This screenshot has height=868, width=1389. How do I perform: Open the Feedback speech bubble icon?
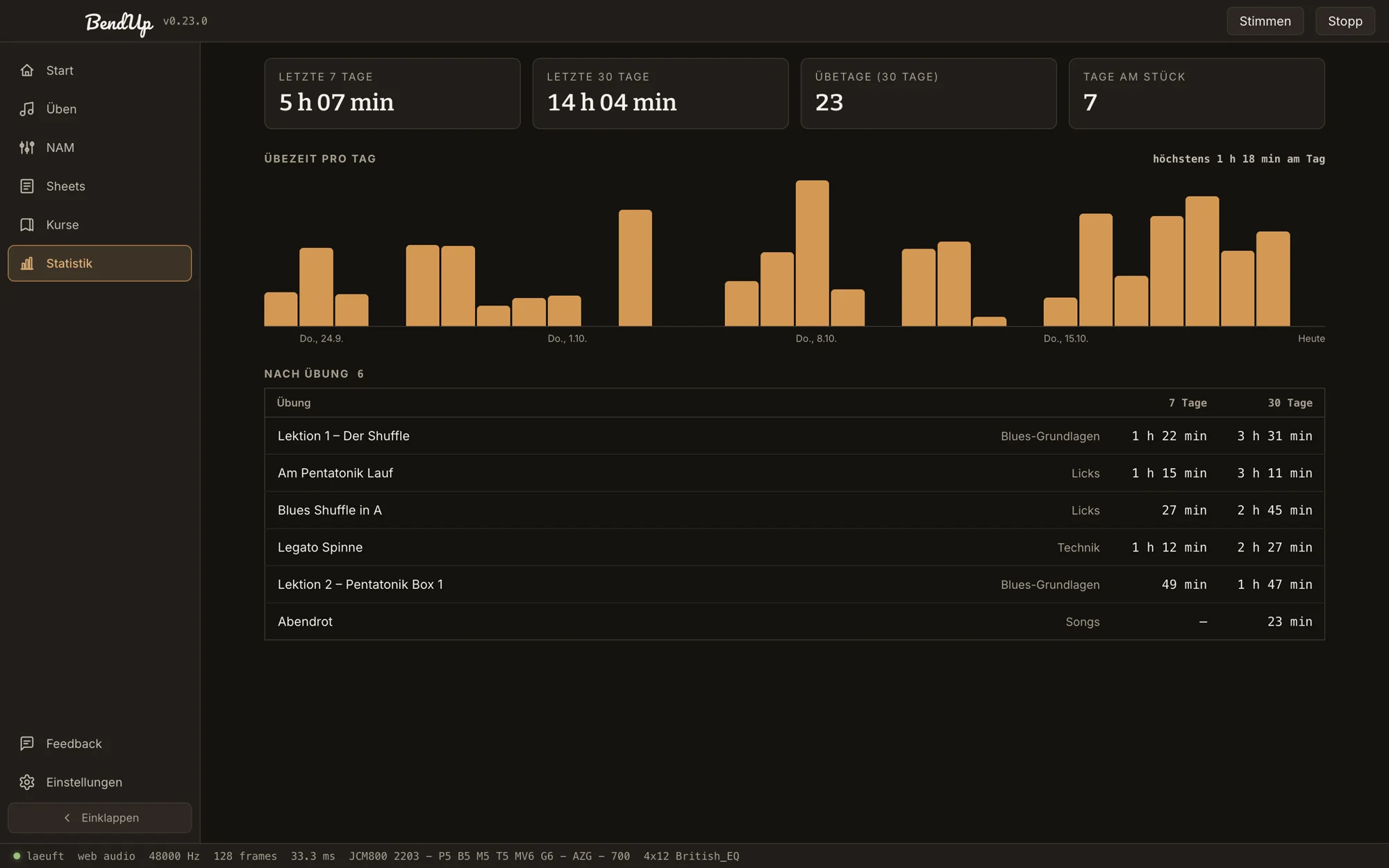[27, 744]
